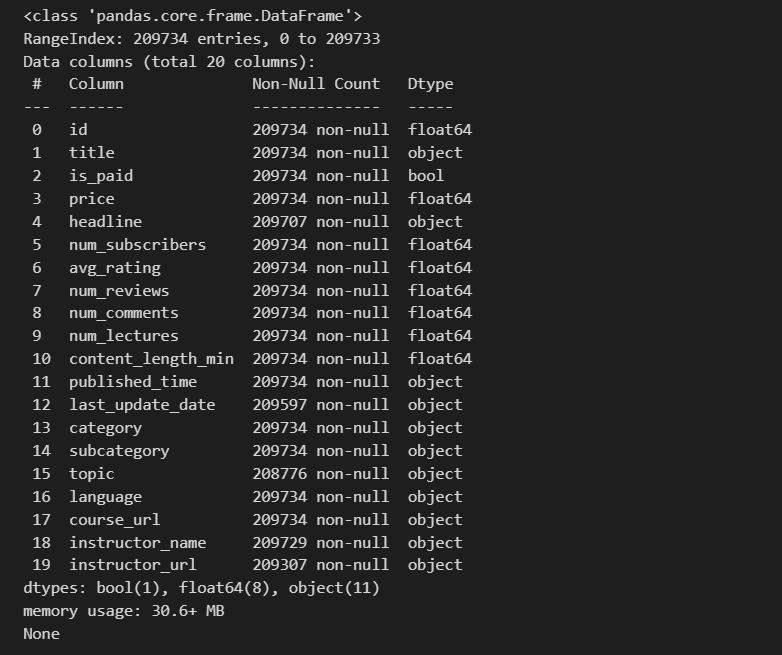Click the 'topic' column name
Screen dimensions: 782x655
coord(92,474)
